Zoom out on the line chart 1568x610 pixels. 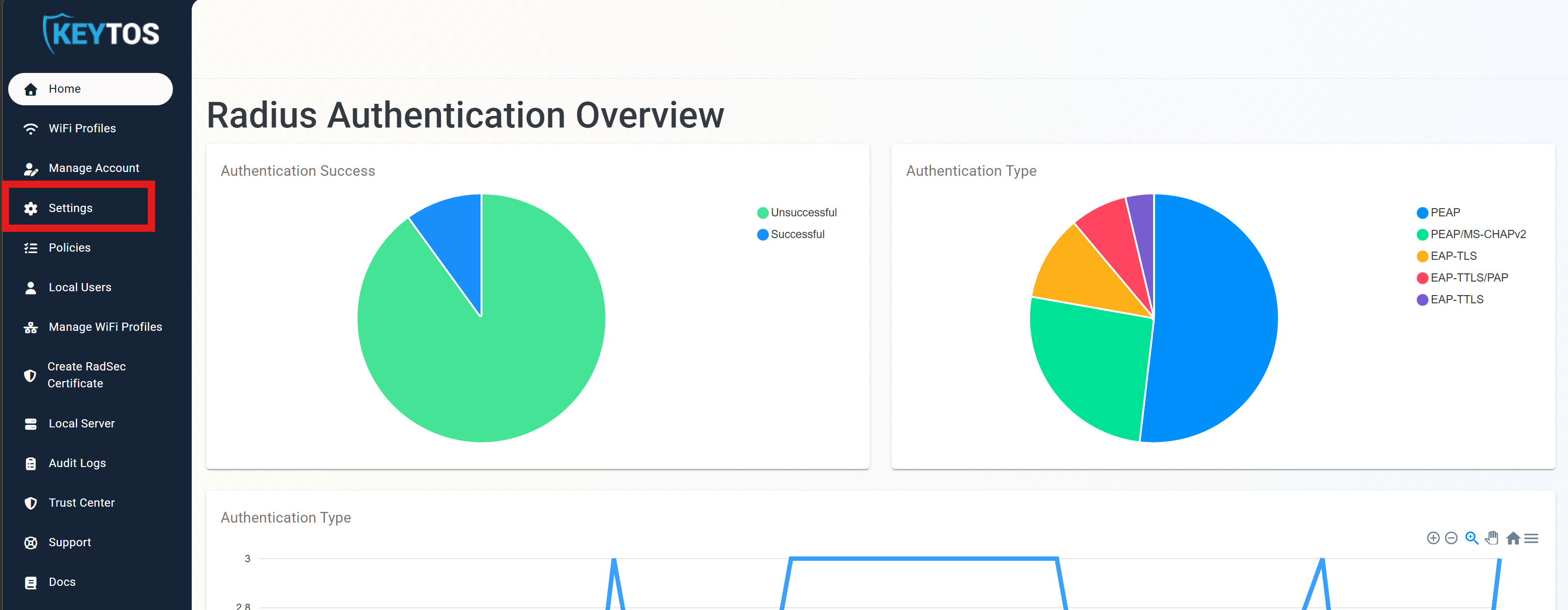(1451, 538)
